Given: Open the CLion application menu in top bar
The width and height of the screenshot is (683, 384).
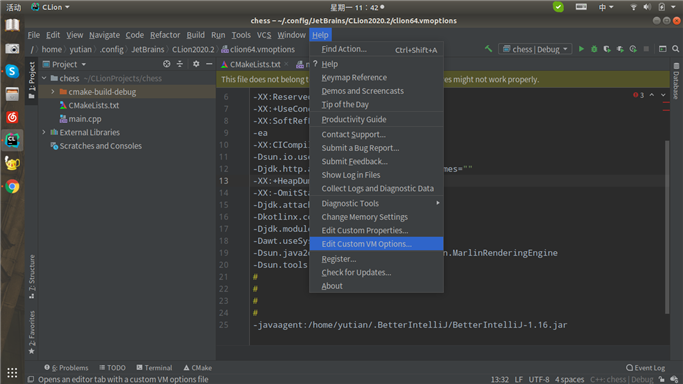Looking at the screenshot, I should tap(51, 7).
